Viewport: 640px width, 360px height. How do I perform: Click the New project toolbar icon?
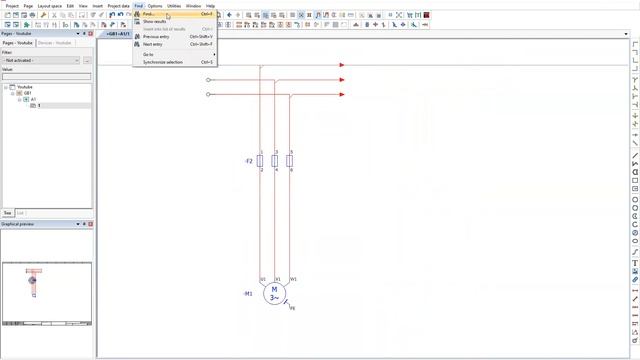coord(7,15)
